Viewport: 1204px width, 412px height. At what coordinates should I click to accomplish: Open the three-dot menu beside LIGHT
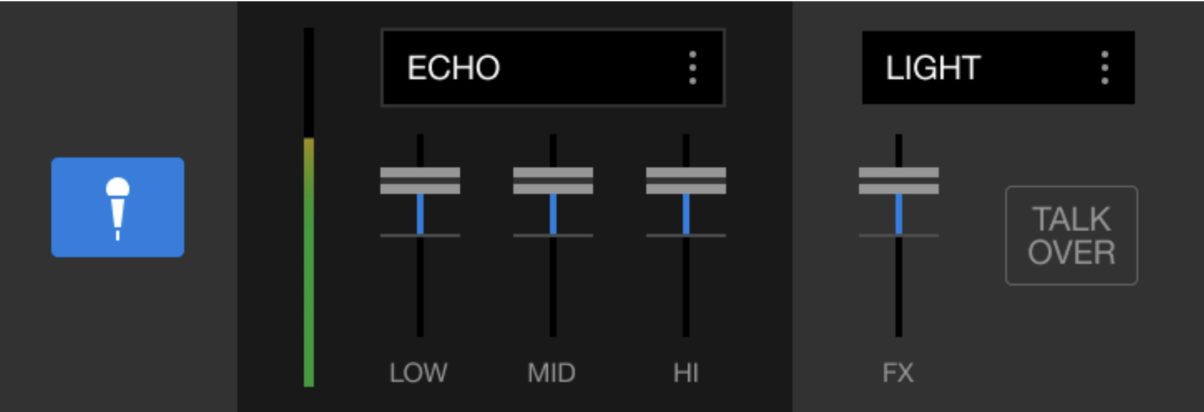(x=1104, y=67)
